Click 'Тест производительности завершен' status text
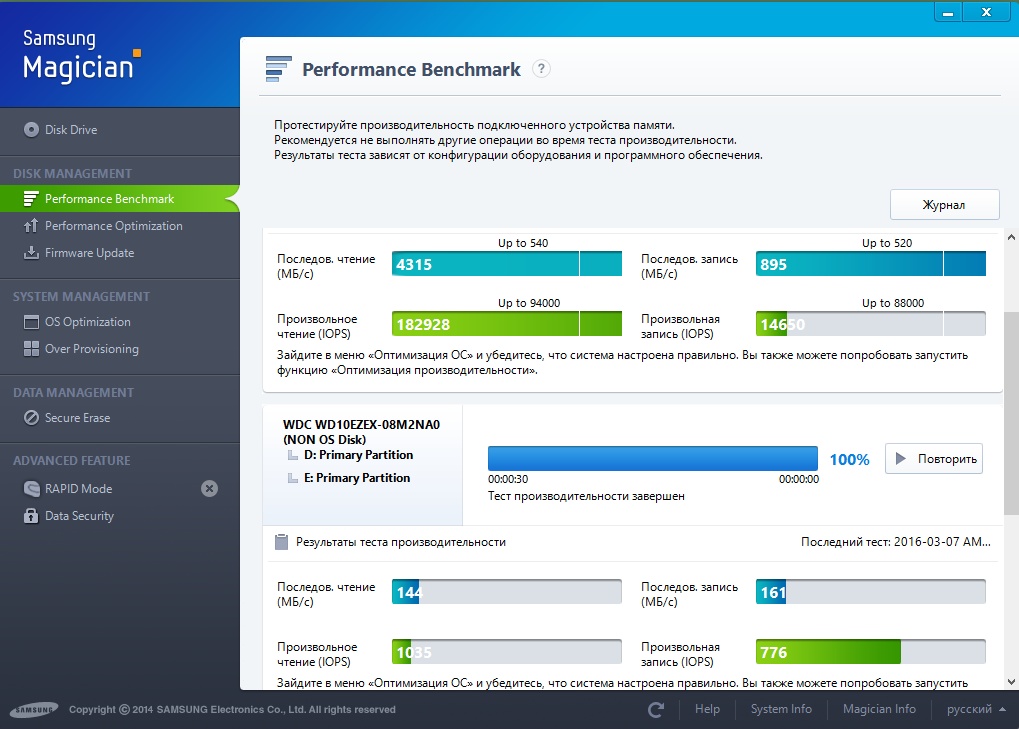The height and width of the screenshot is (729, 1019). (586, 496)
